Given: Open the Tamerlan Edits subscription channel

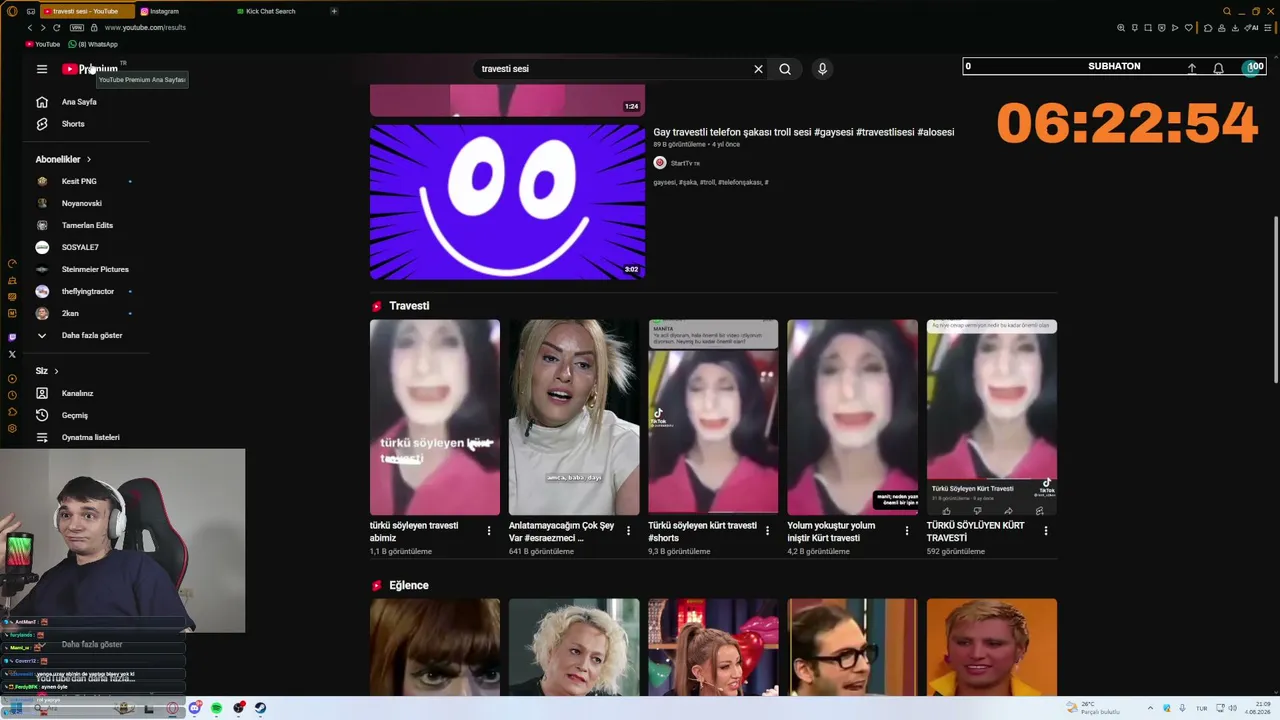Looking at the screenshot, I should [x=89, y=225].
